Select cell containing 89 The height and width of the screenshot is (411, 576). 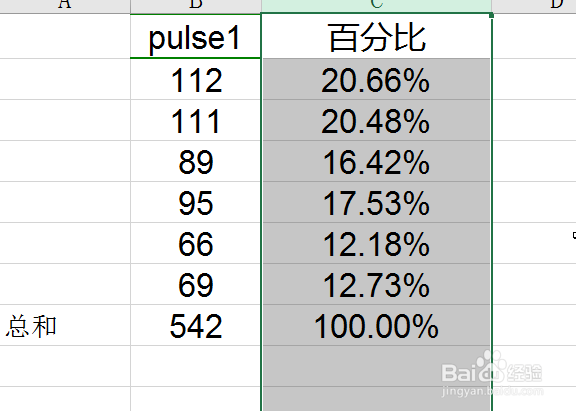pyautogui.click(x=195, y=161)
